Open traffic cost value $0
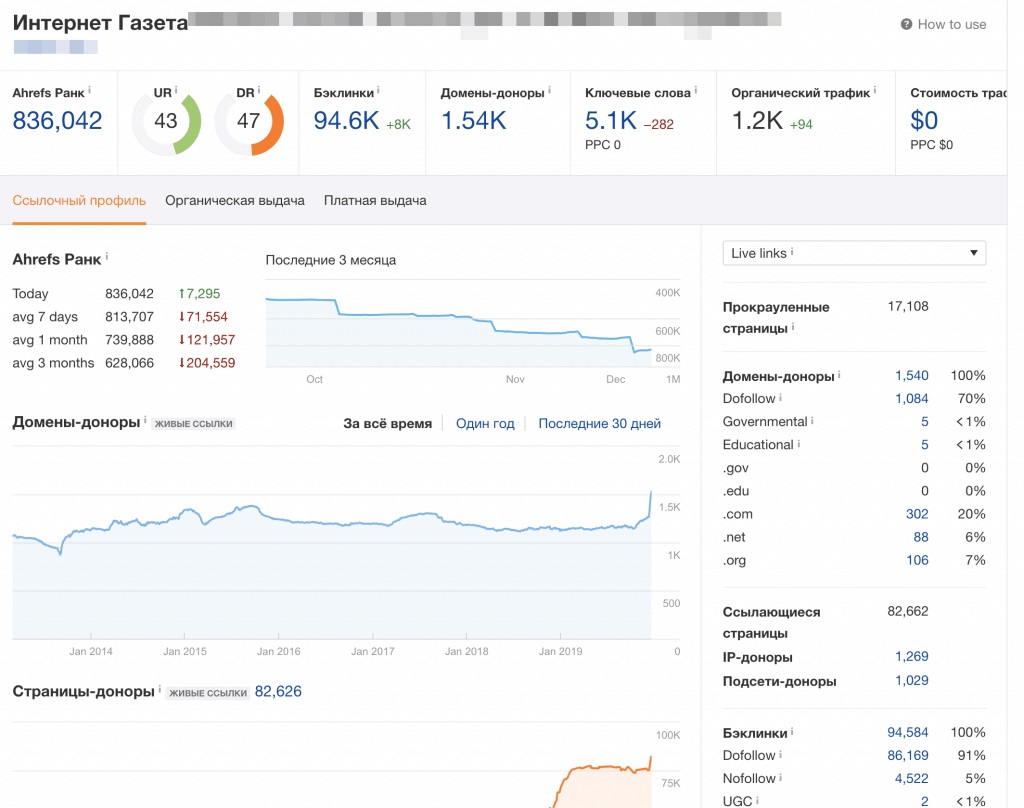 click(924, 120)
